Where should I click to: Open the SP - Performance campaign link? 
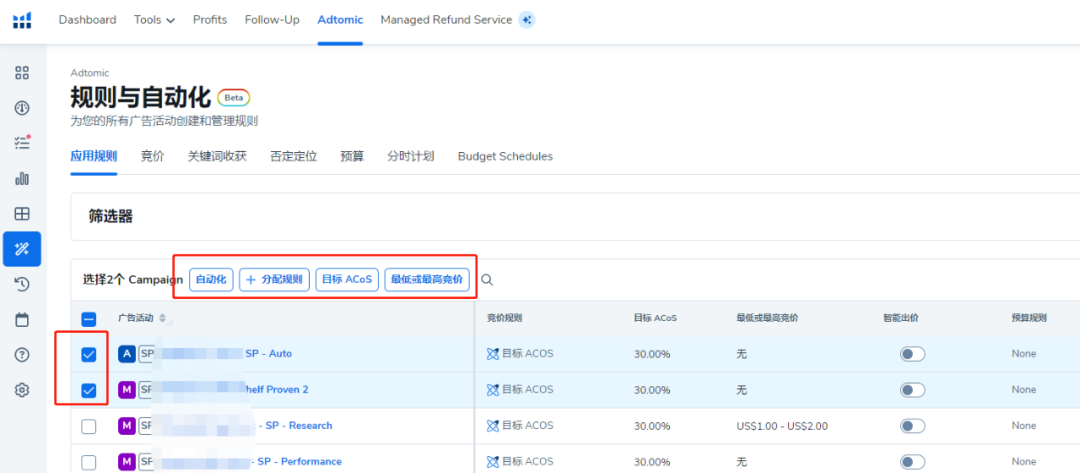297,461
